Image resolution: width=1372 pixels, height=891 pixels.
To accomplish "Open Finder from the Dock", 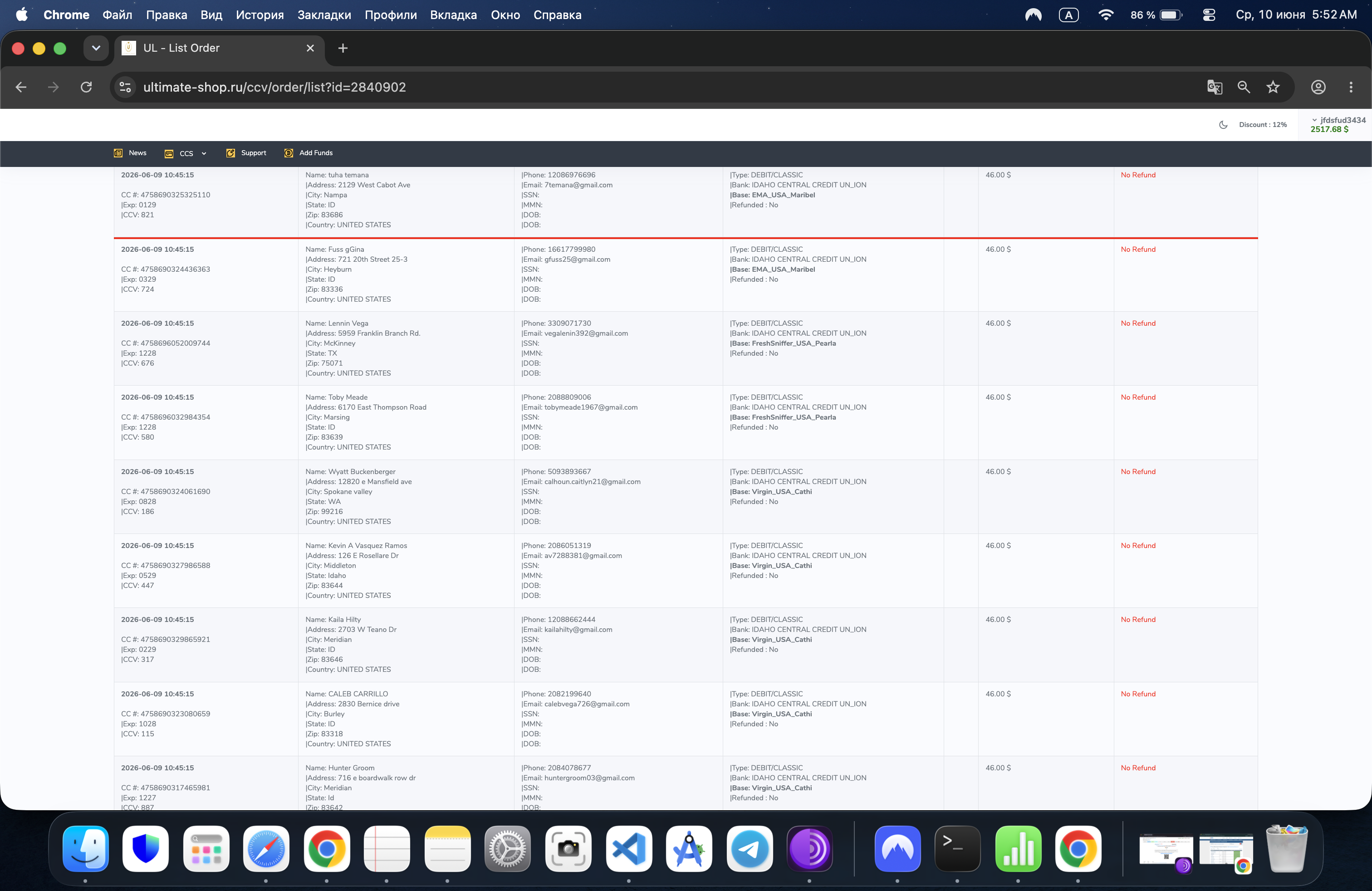I will click(85, 848).
